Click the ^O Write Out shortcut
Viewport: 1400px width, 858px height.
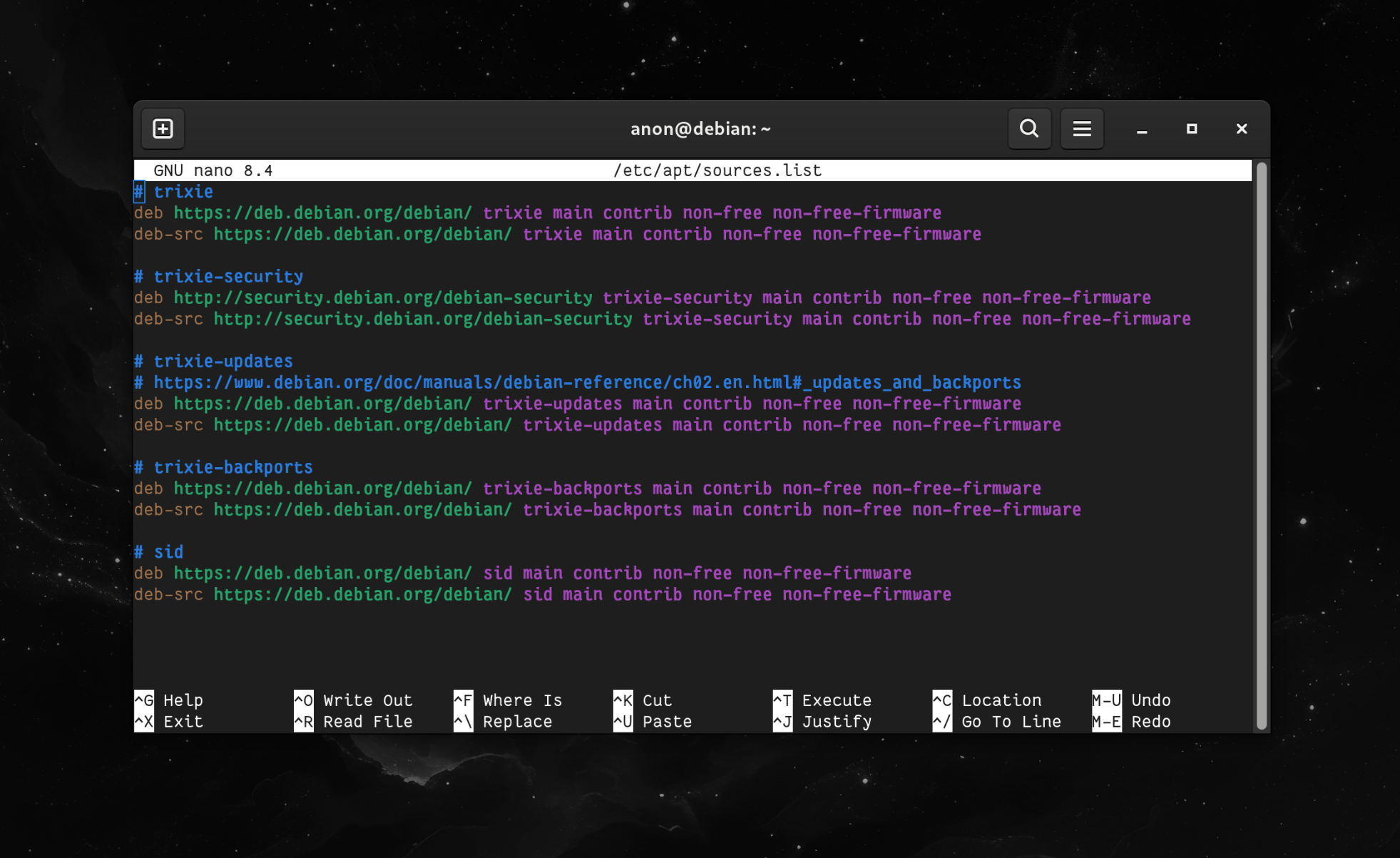point(354,700)
